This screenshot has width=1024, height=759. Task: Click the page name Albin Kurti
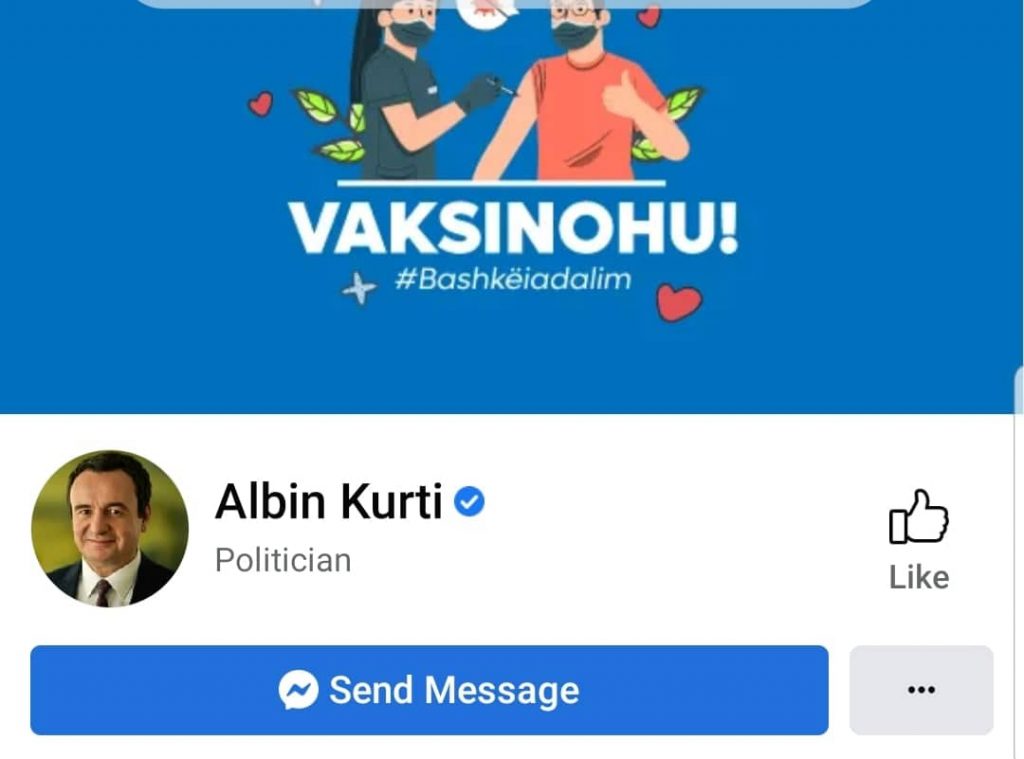click(329, 502)
